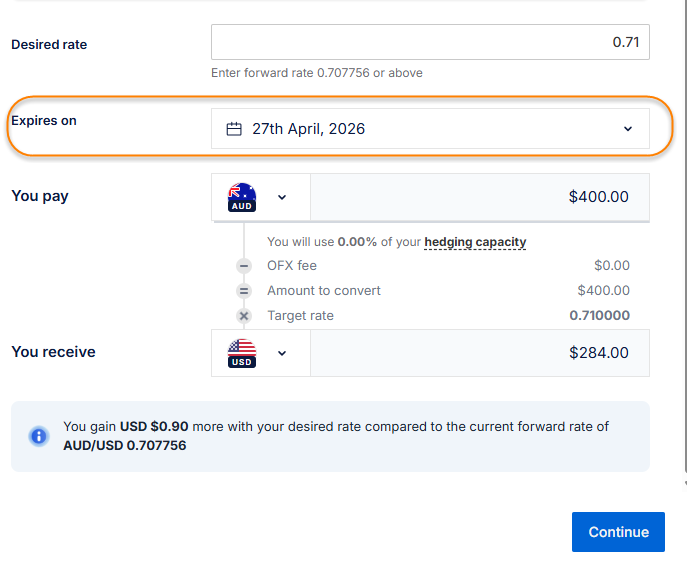Open the Expires on date dropdown

coord(628,129)
